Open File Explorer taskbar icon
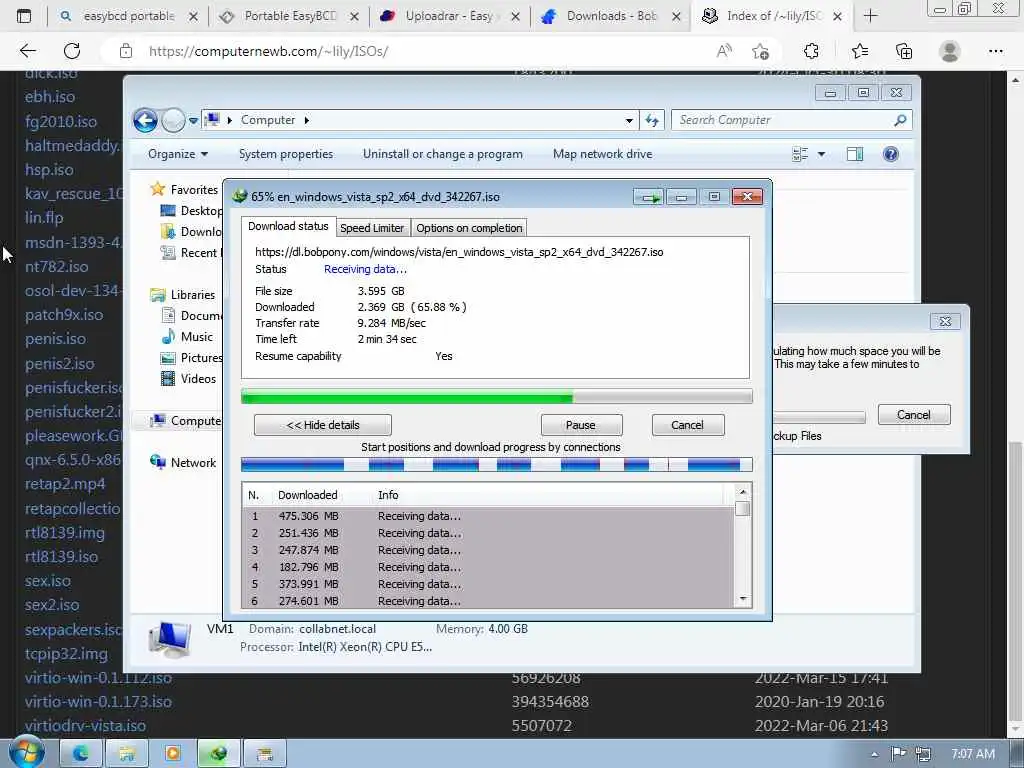 point(127,754)
